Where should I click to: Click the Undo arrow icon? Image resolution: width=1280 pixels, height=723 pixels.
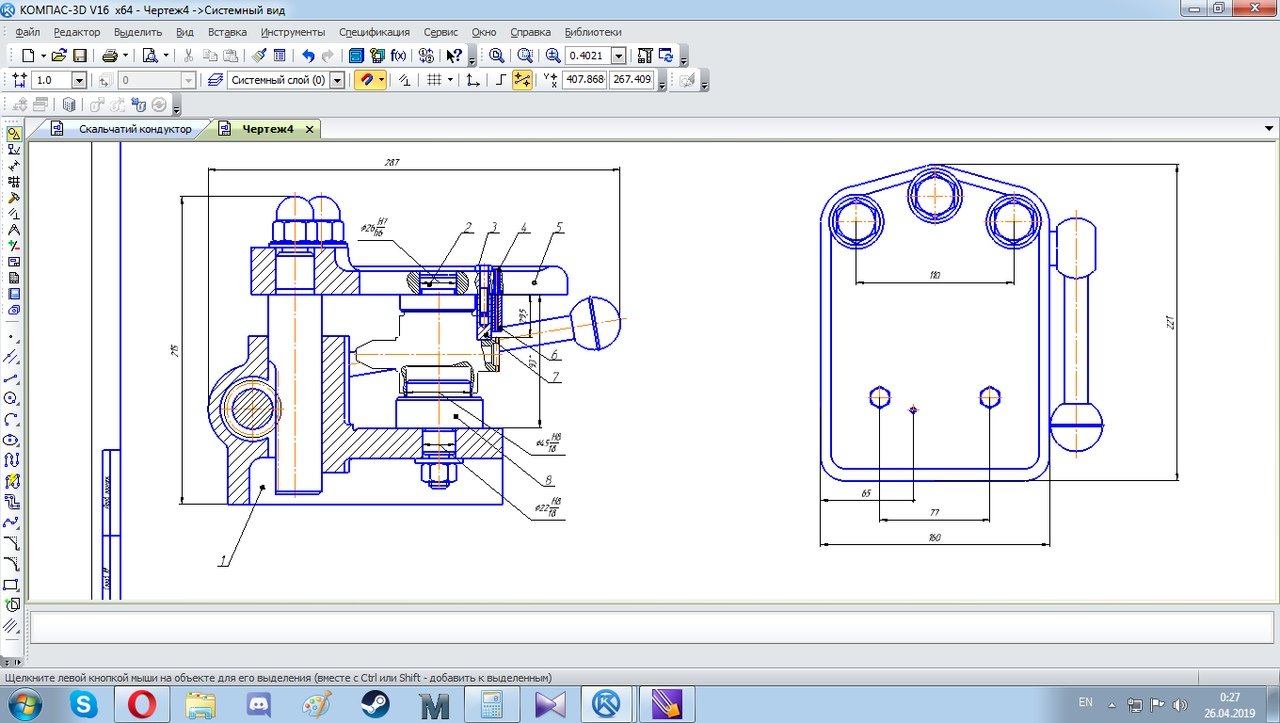click(308, 56)
